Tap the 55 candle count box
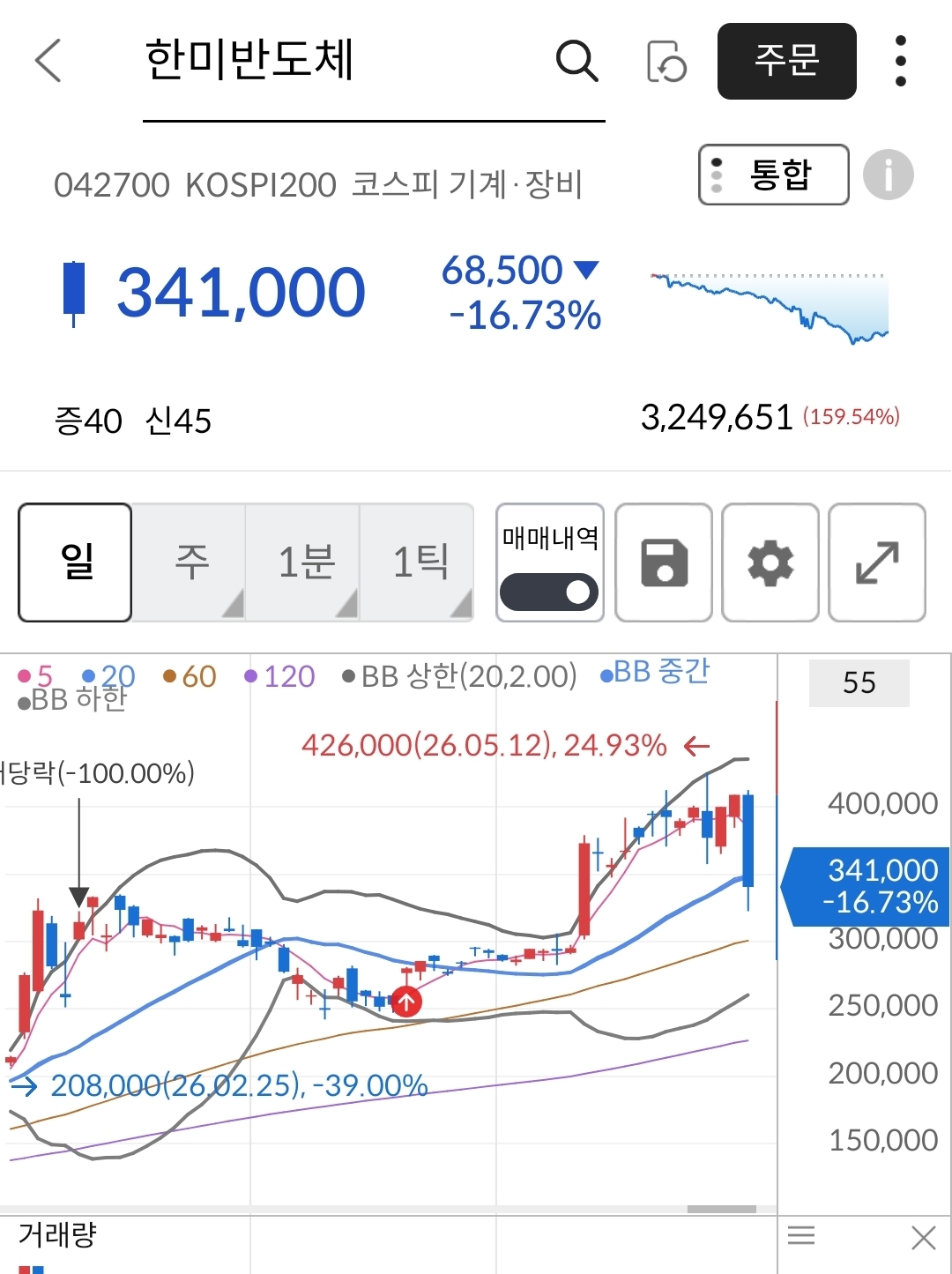Screen dimensions: 952x1274 coord(859,682)
